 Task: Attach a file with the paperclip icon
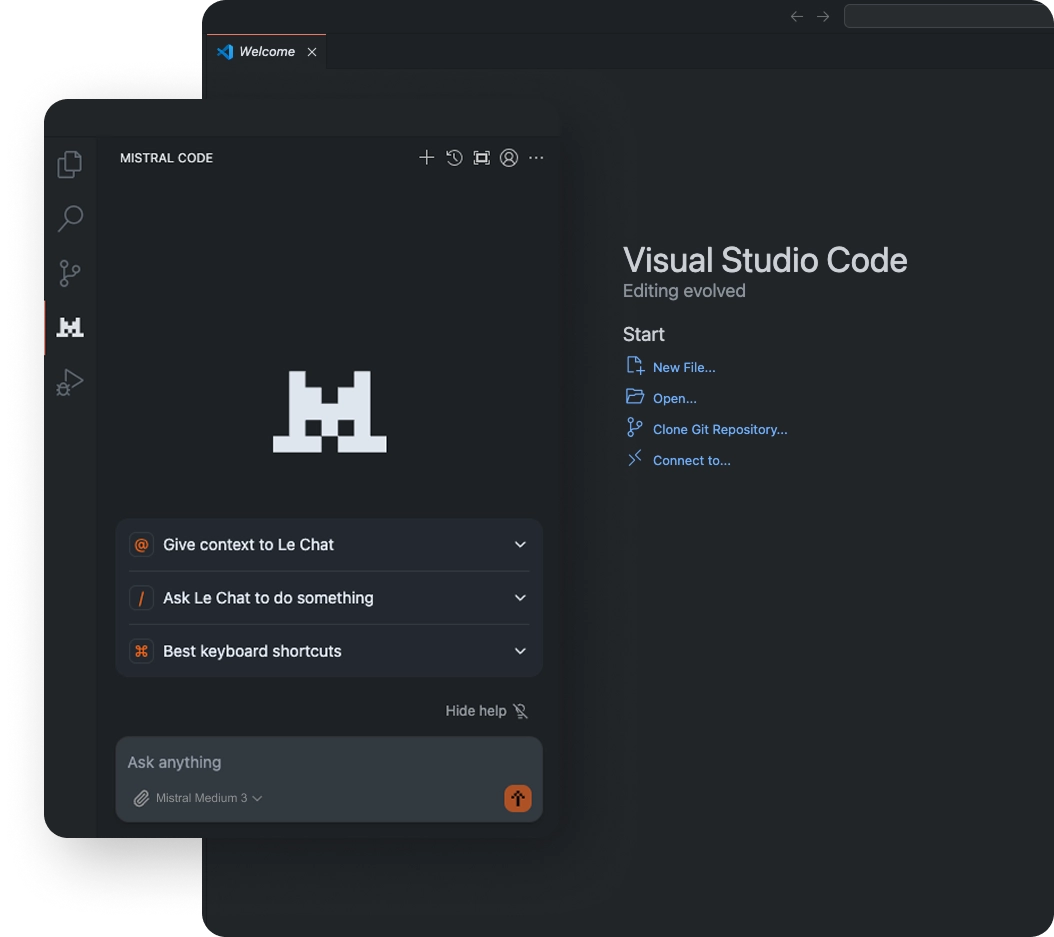140,798
